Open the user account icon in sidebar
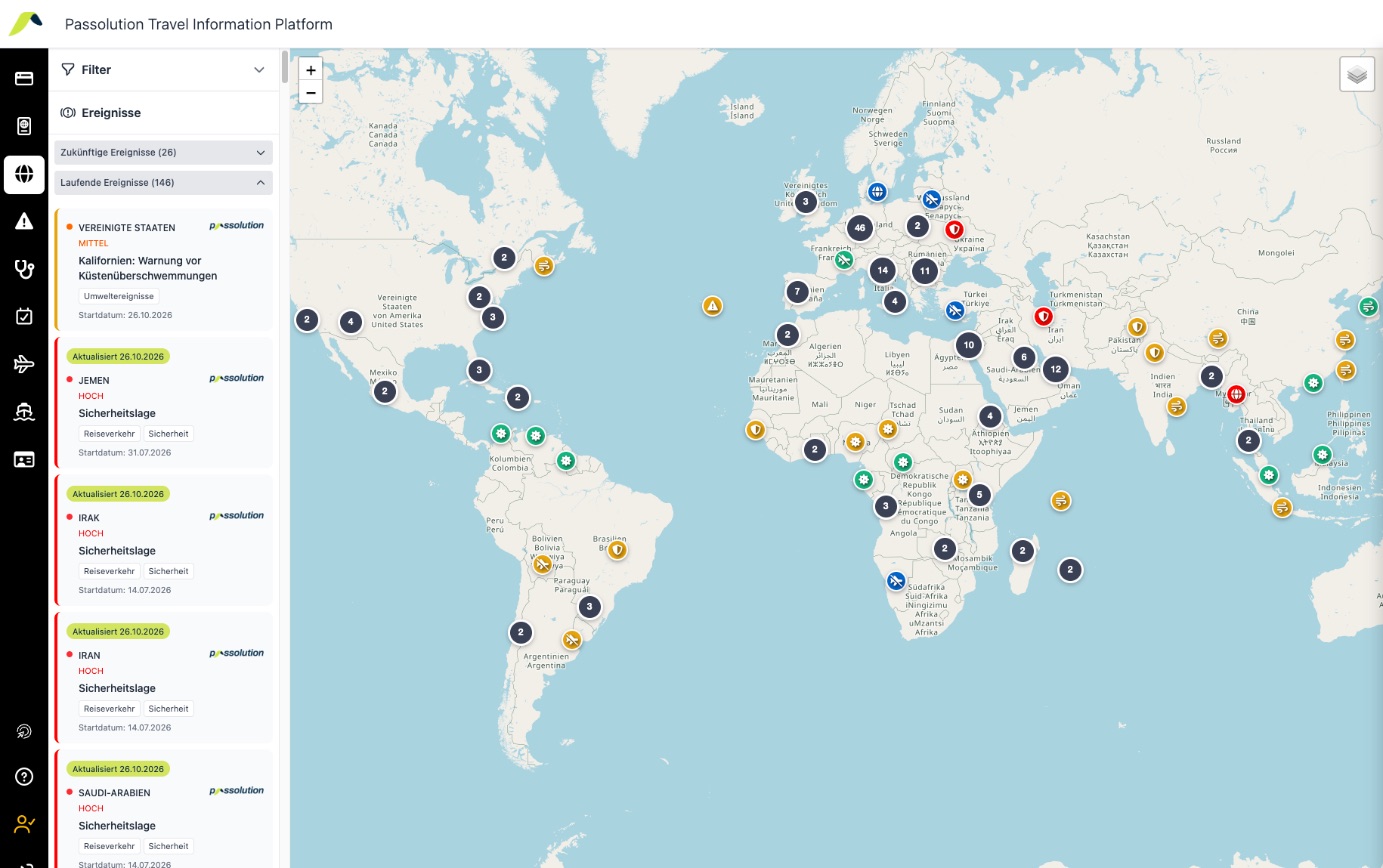Image resolution: width=1383 pixels, height=868 pixels. point(24,824)
